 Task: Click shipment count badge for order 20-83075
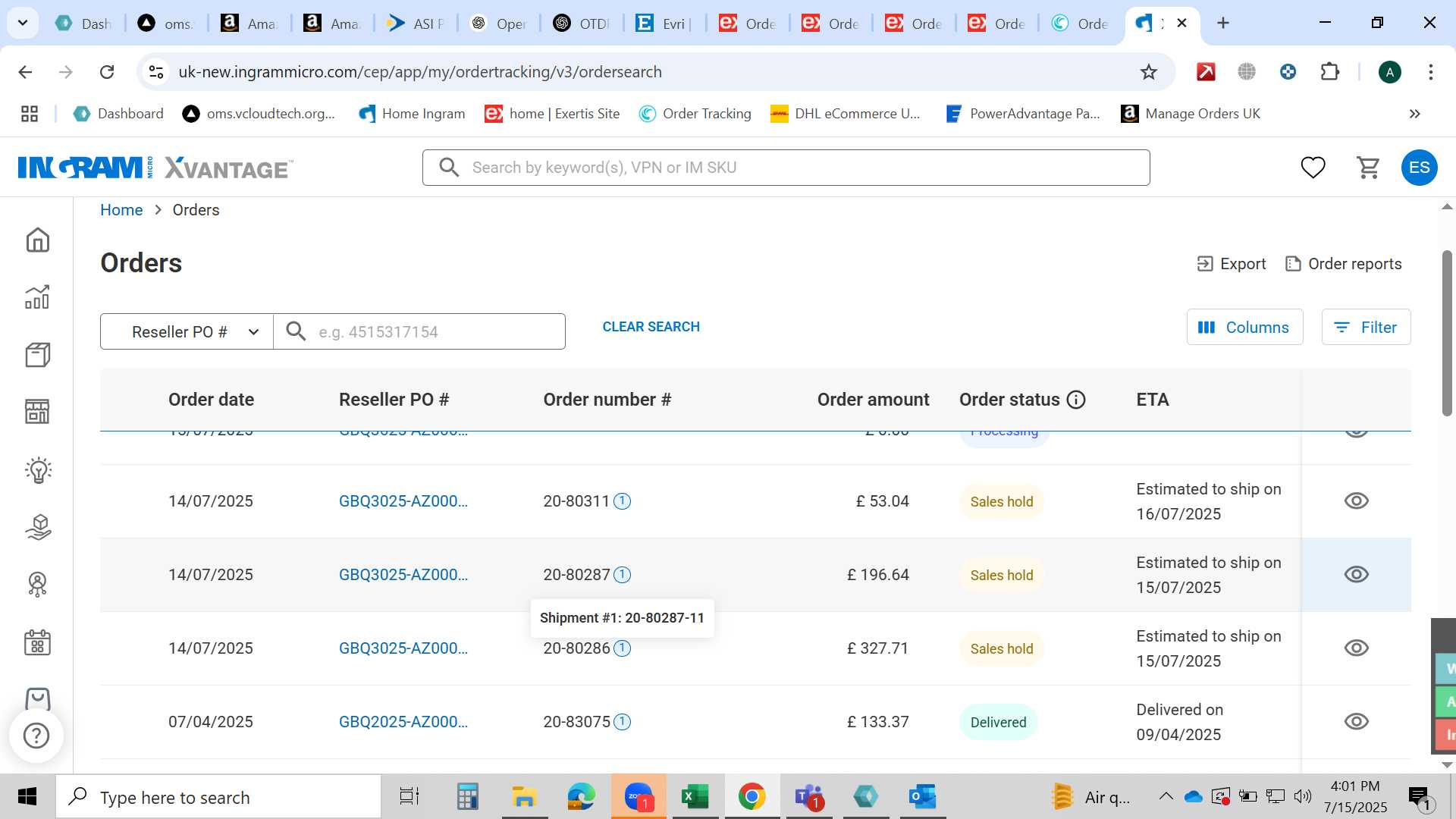coord(622,722)
